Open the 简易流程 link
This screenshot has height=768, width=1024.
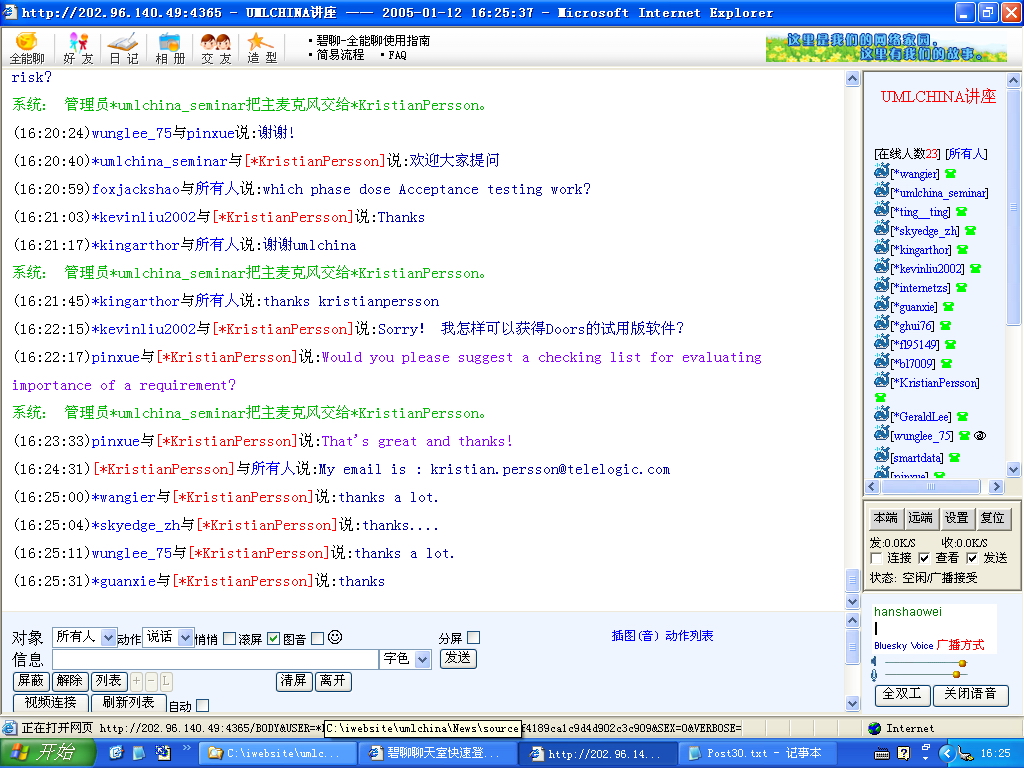pyautogui.click(x=340, y=55)
